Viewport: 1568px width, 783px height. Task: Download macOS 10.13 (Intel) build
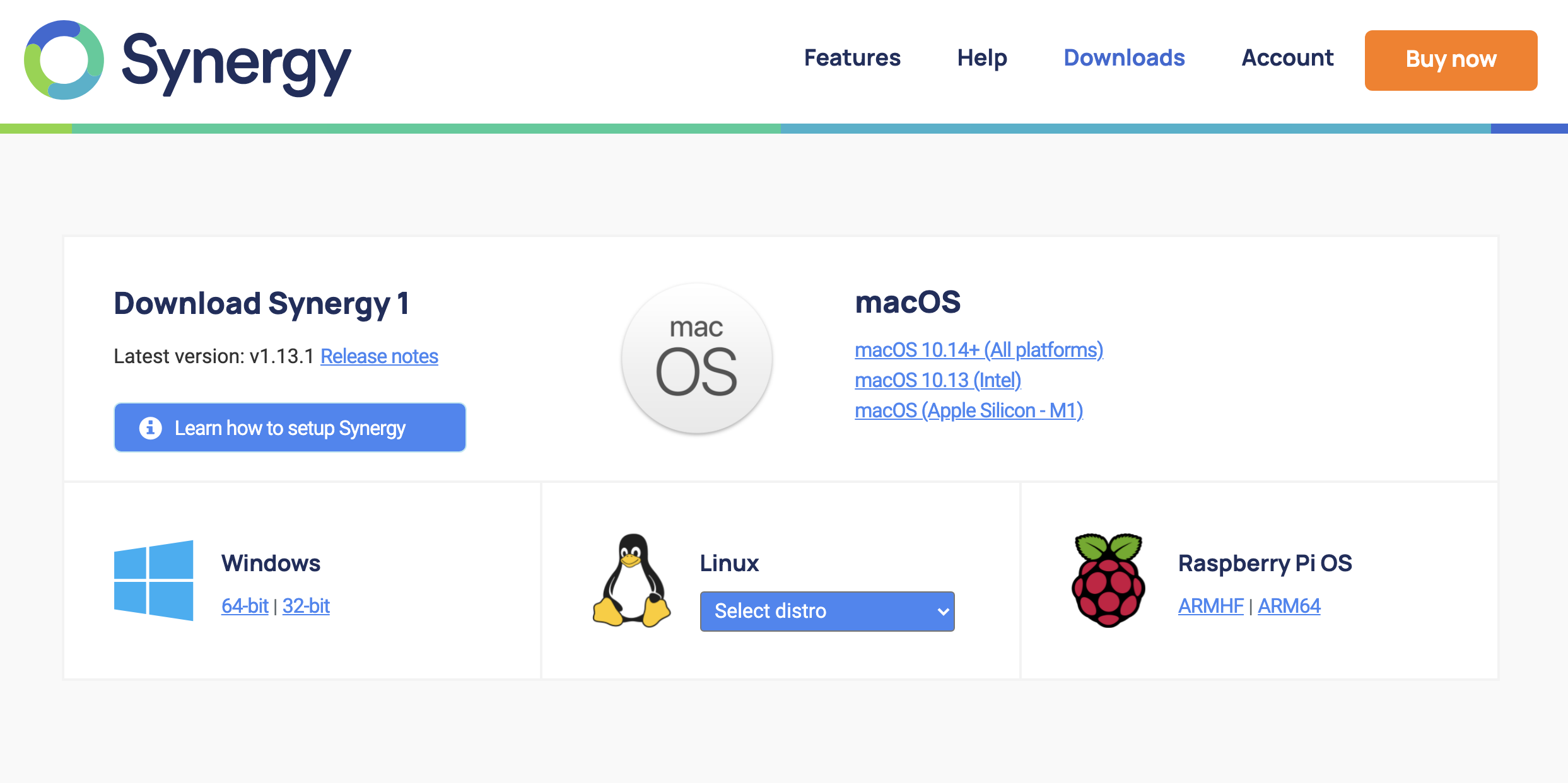[x=938, y=380]
